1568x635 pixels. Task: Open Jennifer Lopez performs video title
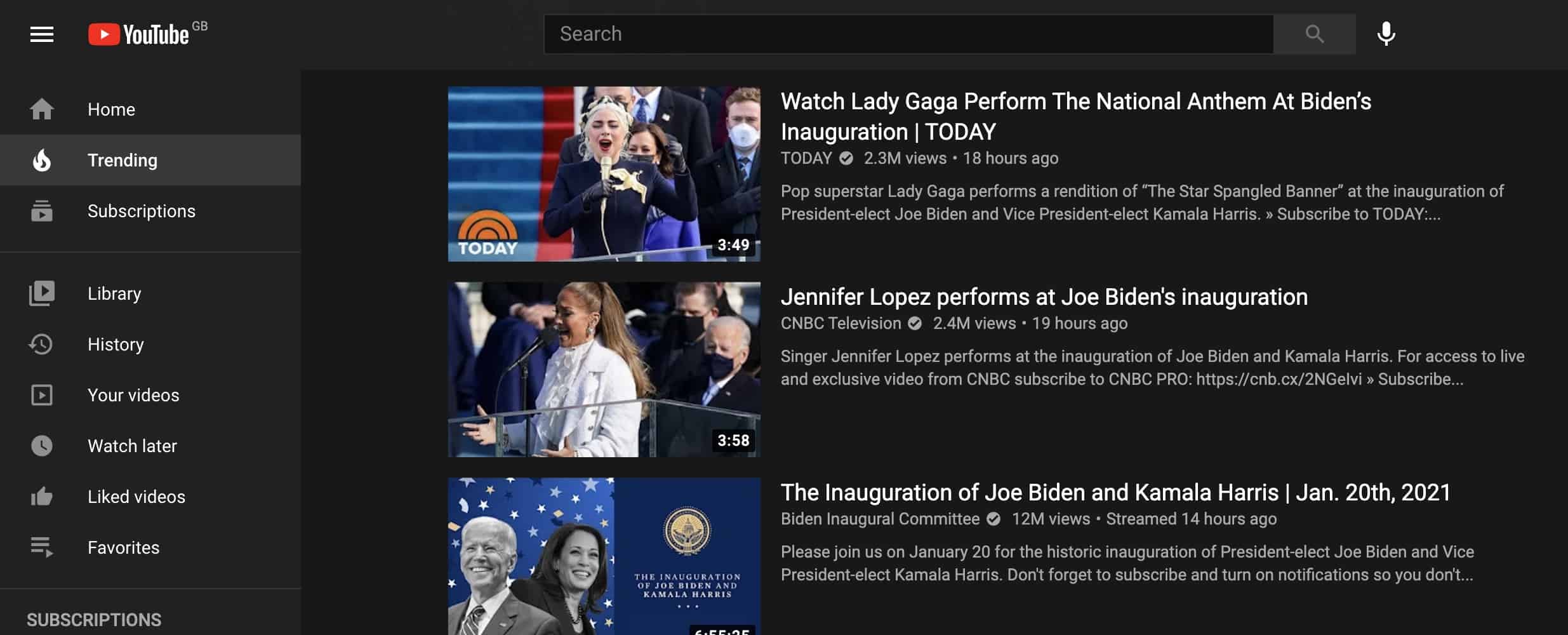tap(1044, 297)
